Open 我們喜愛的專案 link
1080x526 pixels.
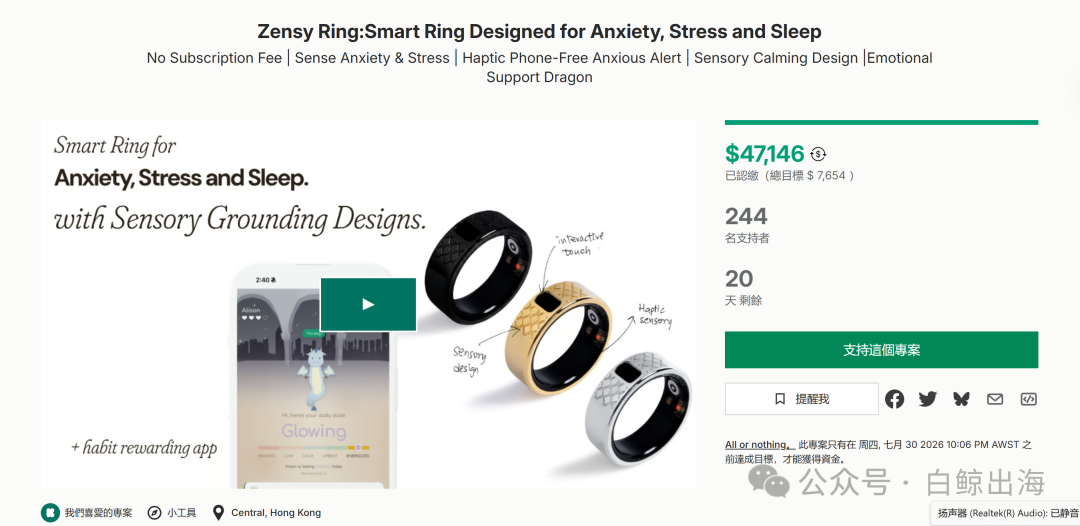(98, 512)
